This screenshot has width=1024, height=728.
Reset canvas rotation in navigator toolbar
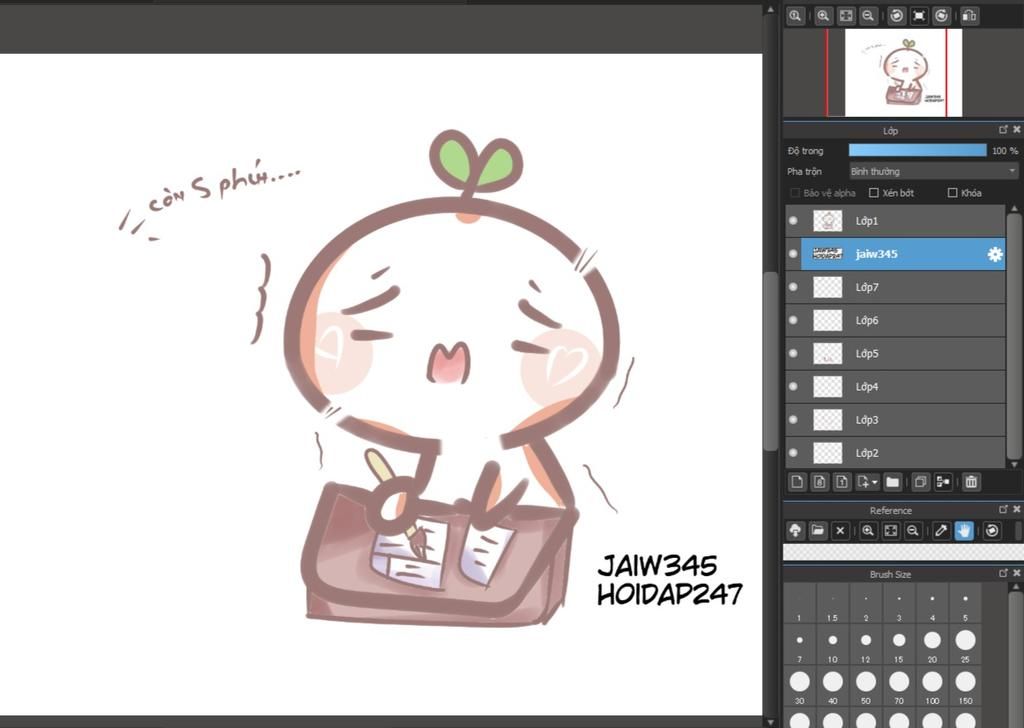coord(919,16)
